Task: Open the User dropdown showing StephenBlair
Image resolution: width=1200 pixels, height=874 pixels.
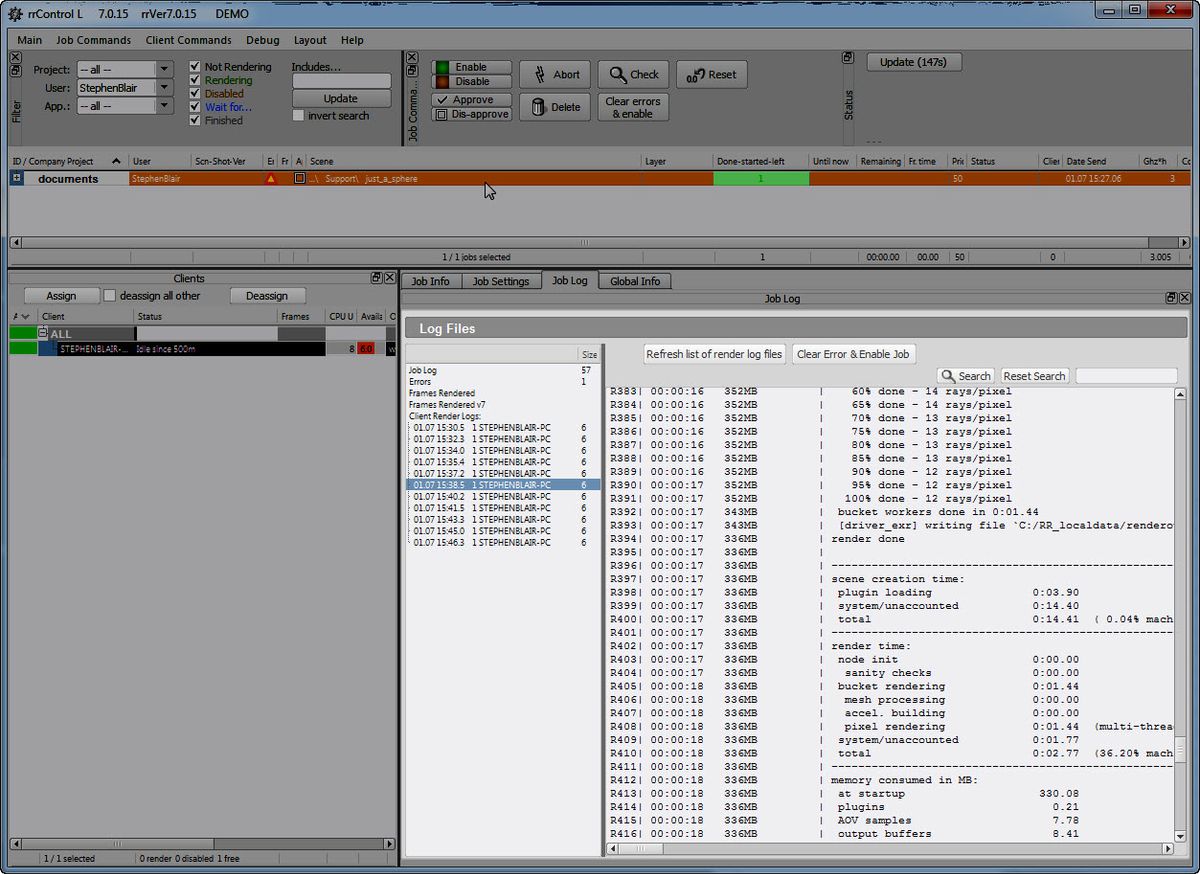Action: (164, 88)
